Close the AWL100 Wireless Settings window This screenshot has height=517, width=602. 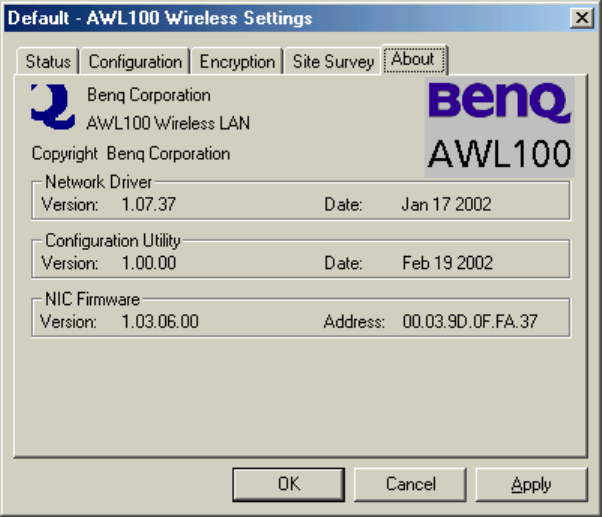coord(582,17)
